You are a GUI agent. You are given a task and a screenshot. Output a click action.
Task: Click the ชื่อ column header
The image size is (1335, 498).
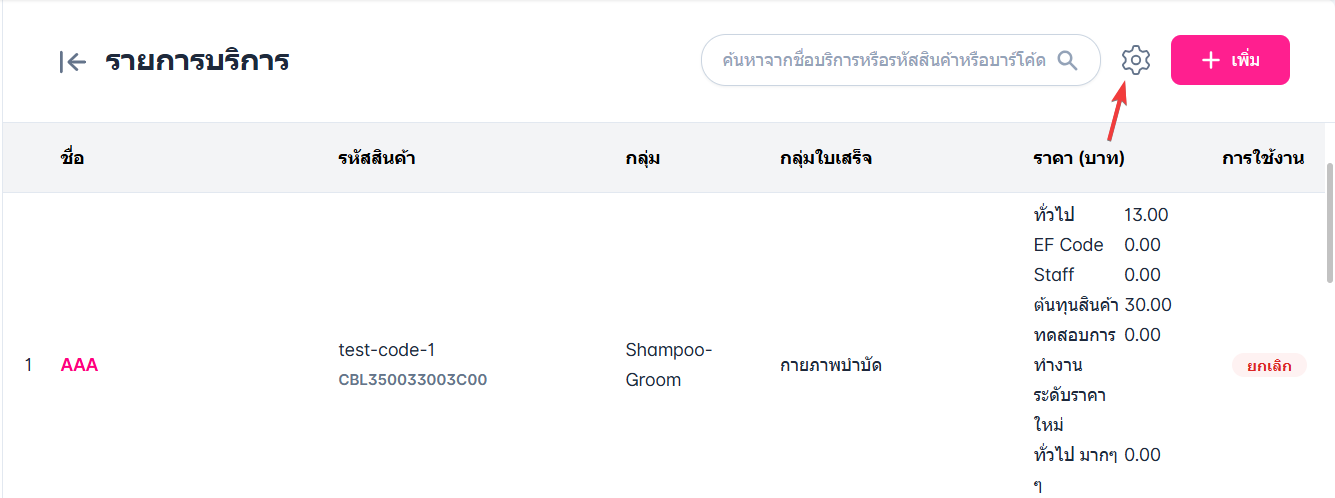[72, 158]
